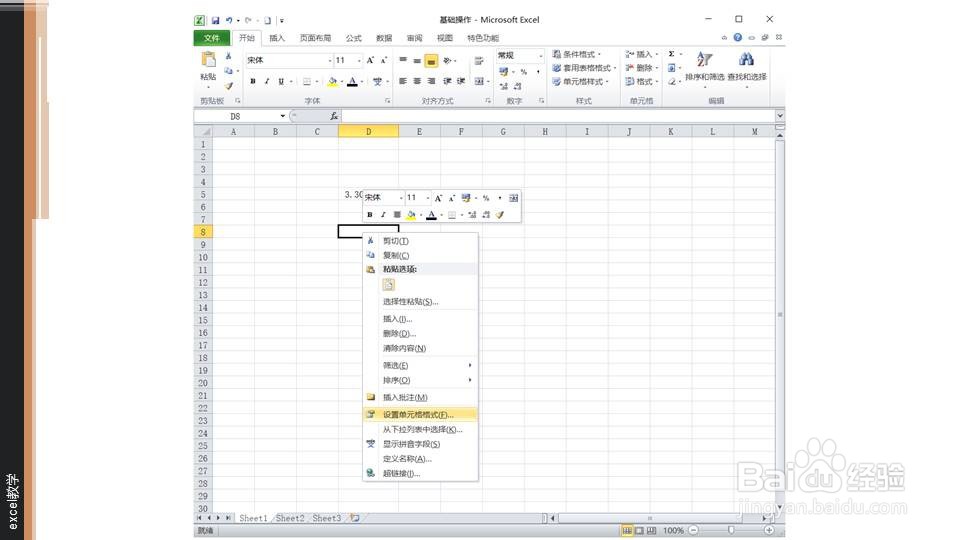Choose Copy (复制) in context menu

[420, 255]
